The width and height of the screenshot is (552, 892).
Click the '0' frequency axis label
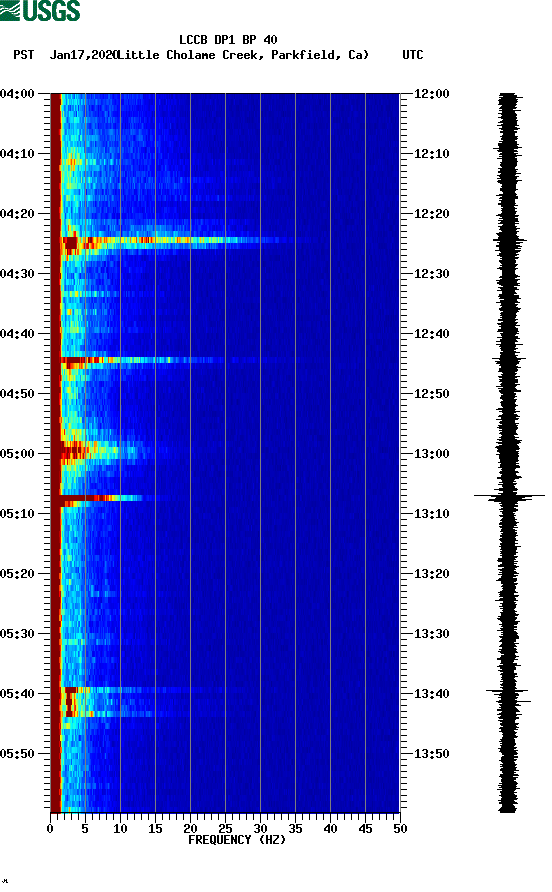(x=50, y=829)
